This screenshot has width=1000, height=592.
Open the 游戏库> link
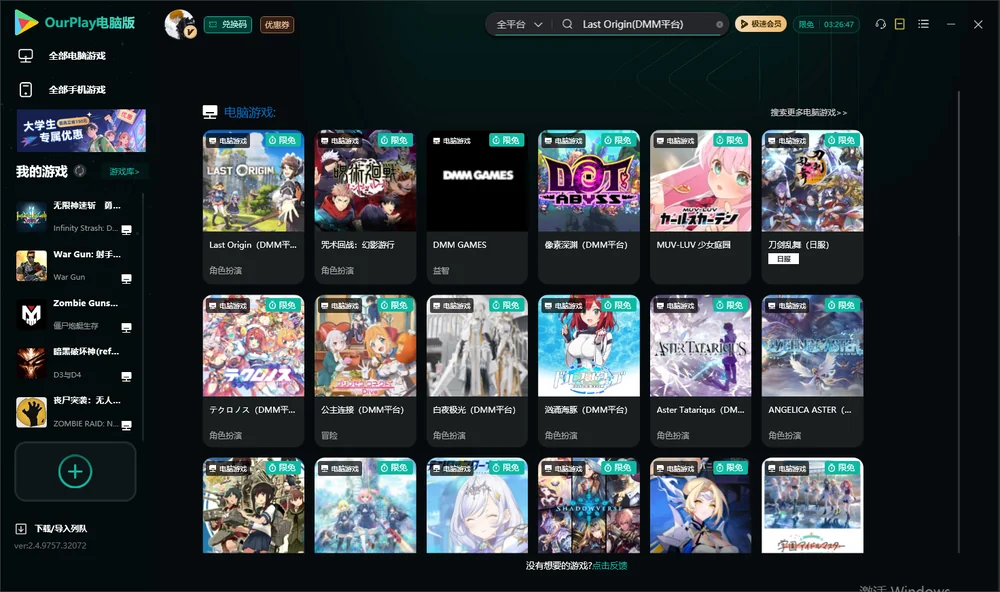click(124, 172)
